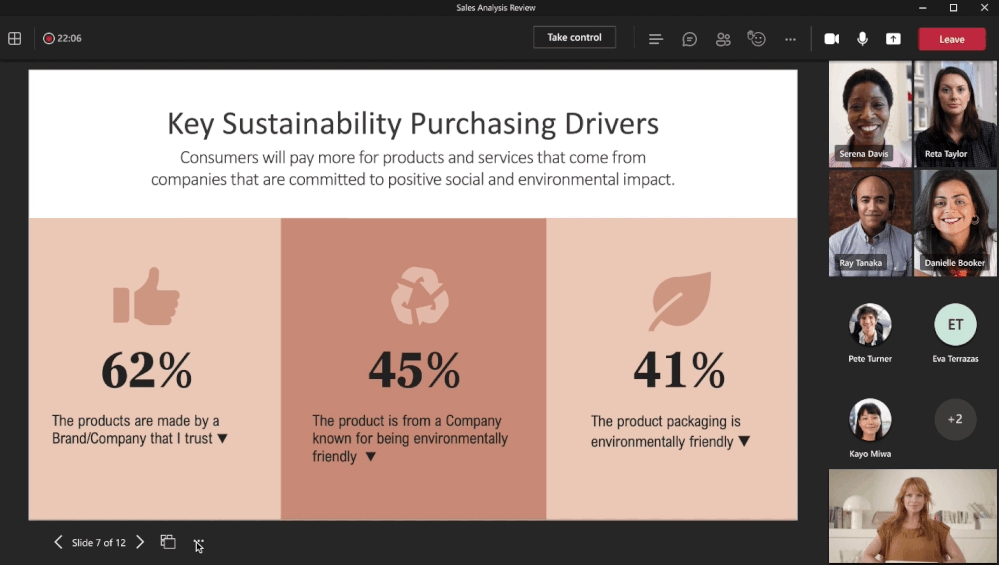Open the share content tray

point(893,39)
